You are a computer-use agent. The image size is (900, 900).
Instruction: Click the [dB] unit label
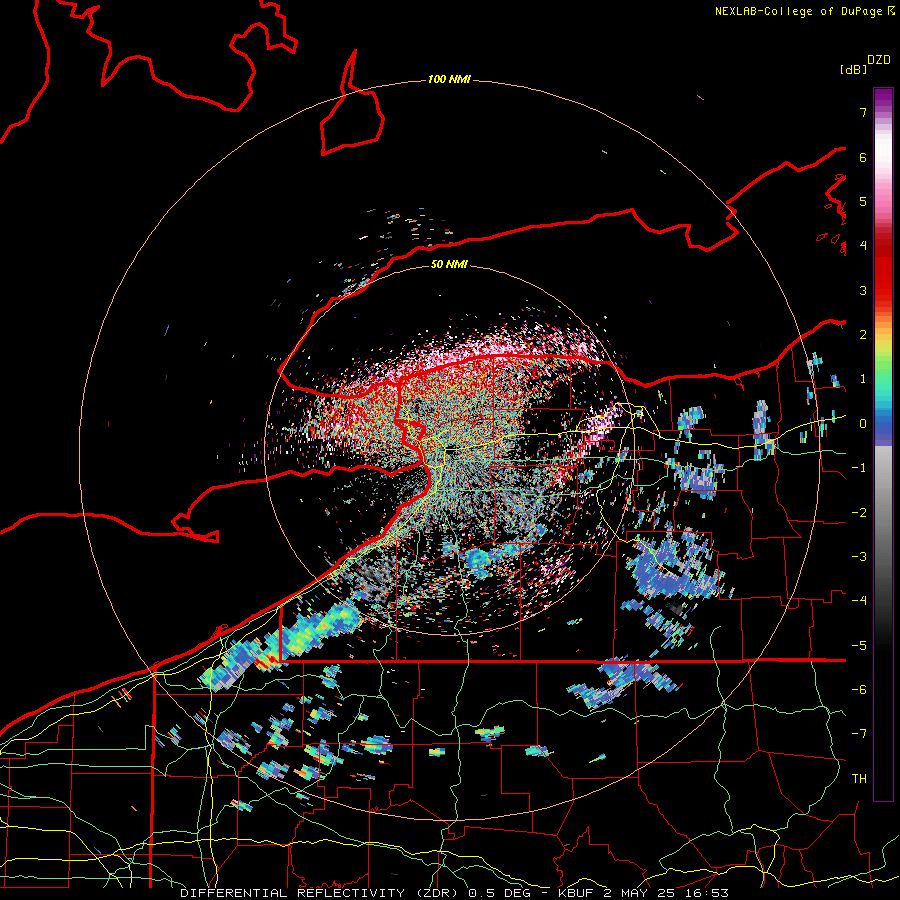853,69
